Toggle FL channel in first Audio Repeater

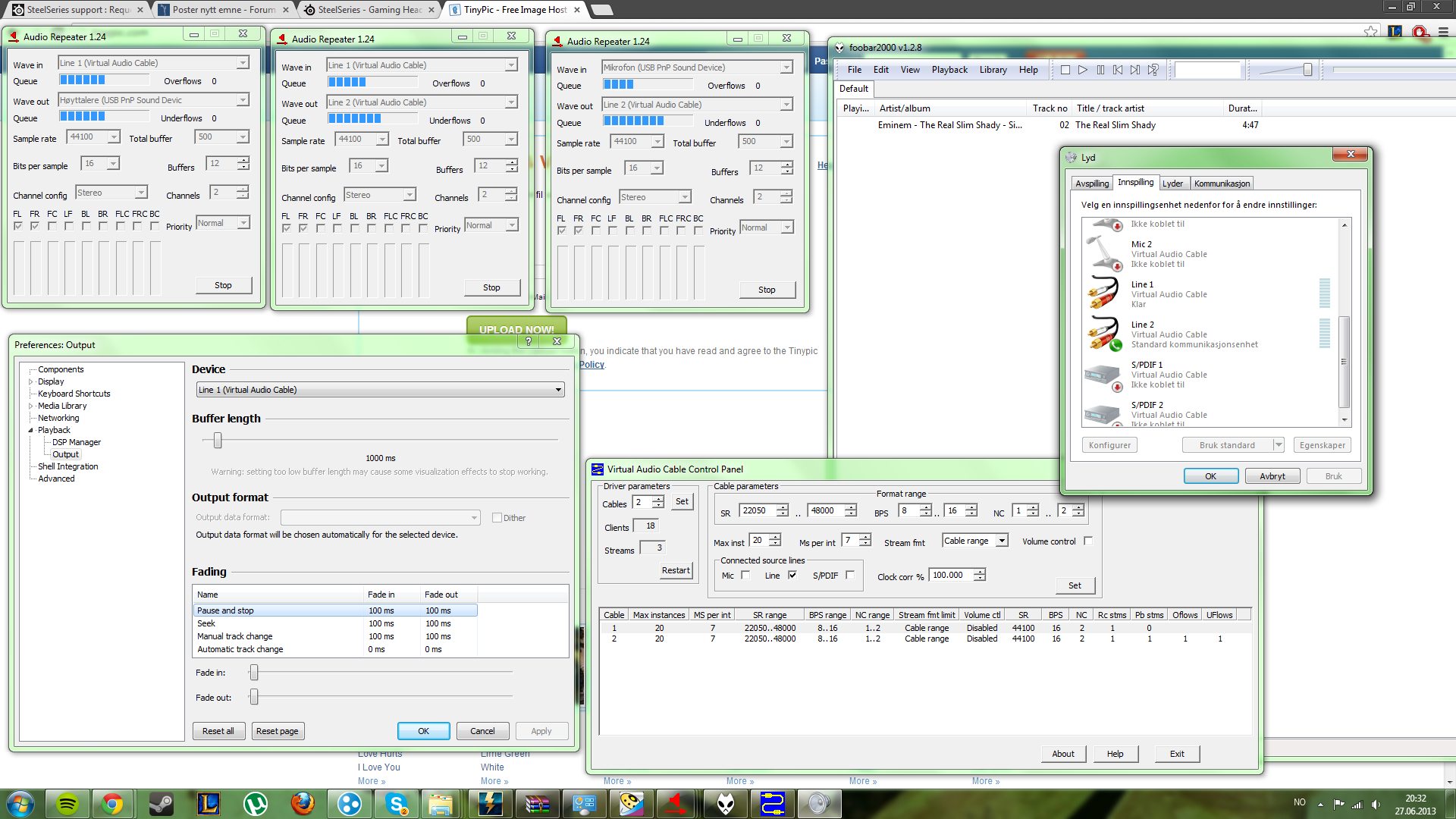pos(17,226)
